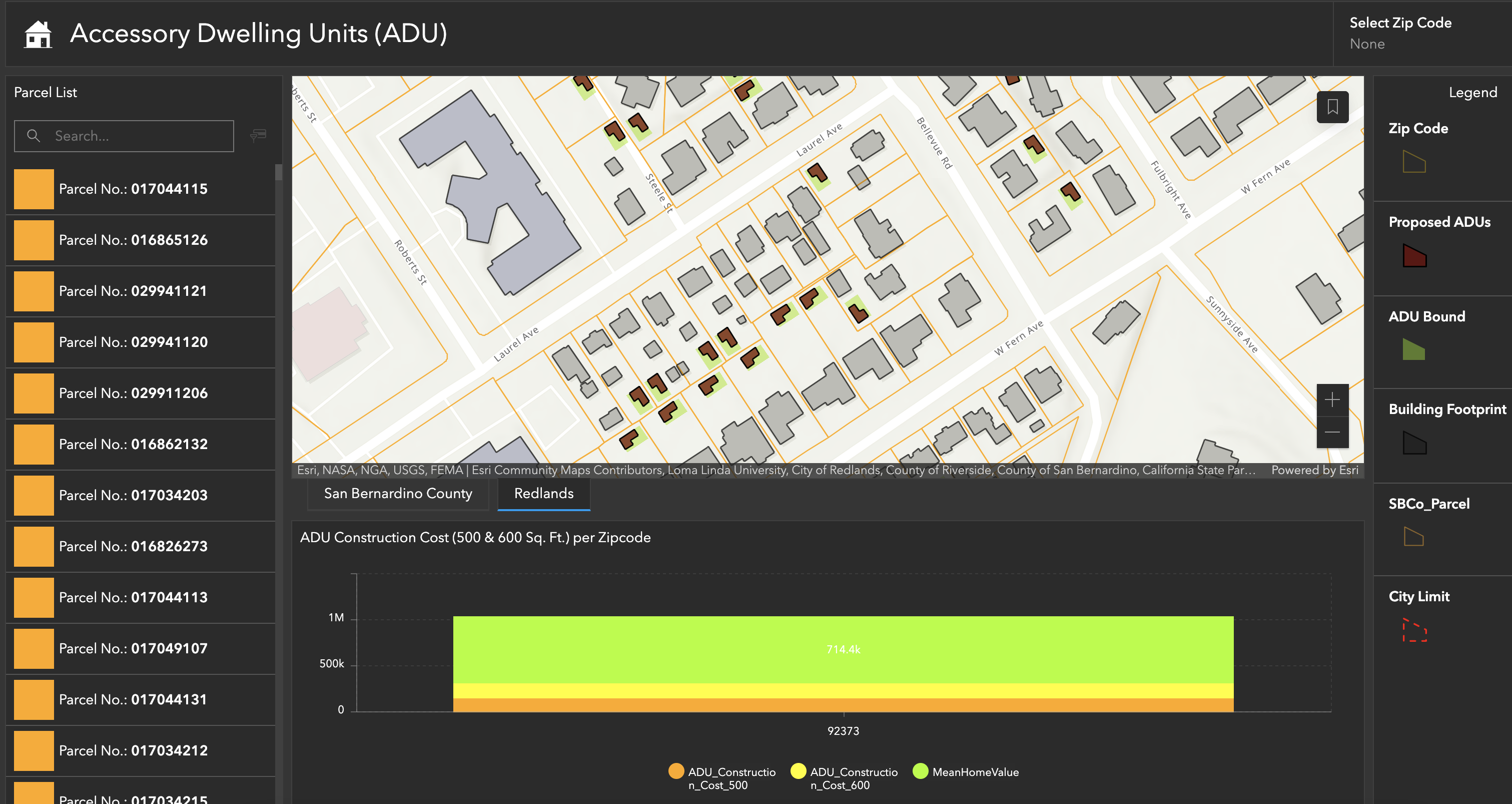This screenshot has height=804, width=1512.
Task: Zoom in using the plus icon on map
Action: [1332, 400]
